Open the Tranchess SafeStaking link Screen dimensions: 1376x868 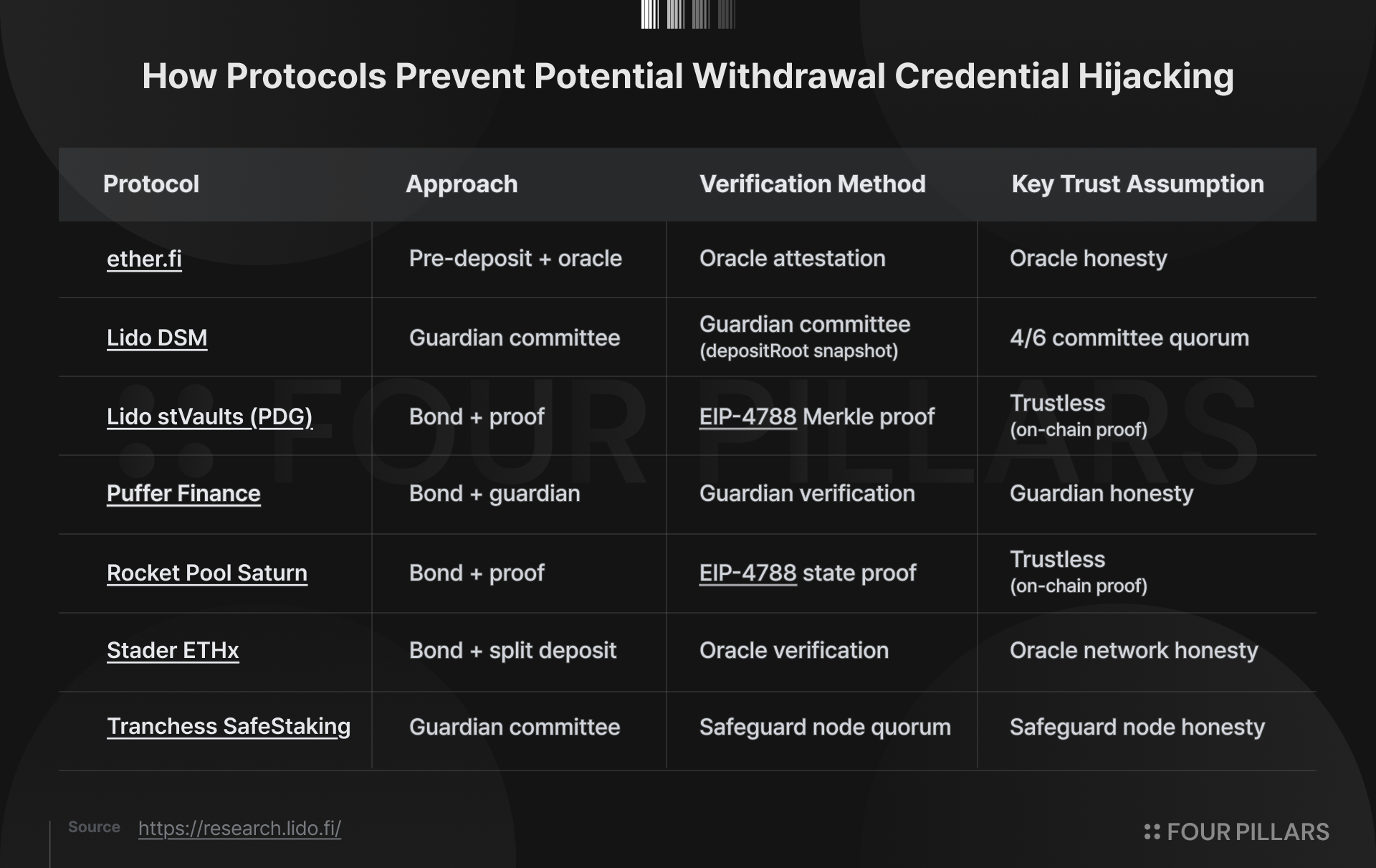[x=229, y=727]
